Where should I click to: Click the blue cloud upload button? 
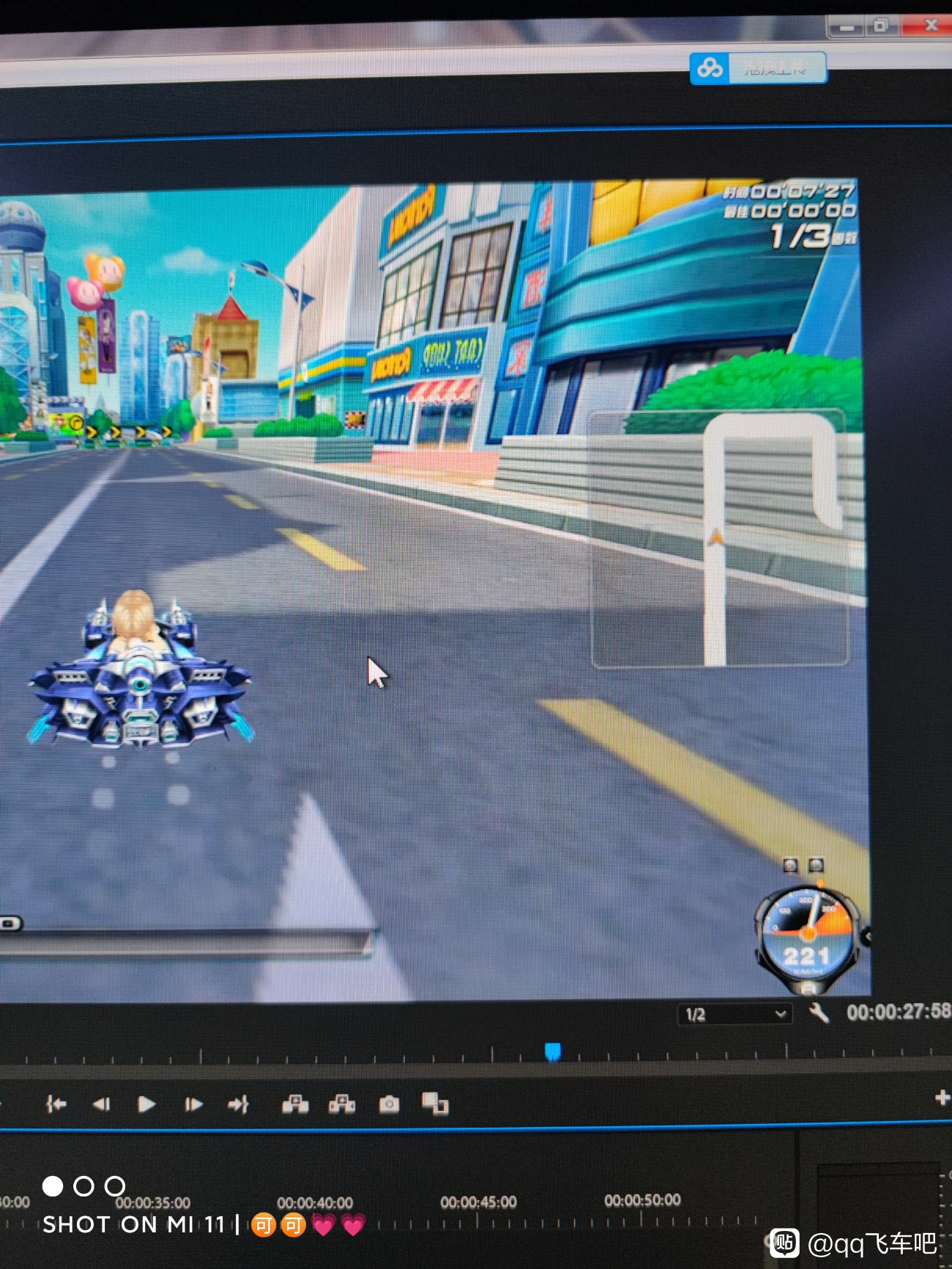pyautogui.click(x=759, y=69)
